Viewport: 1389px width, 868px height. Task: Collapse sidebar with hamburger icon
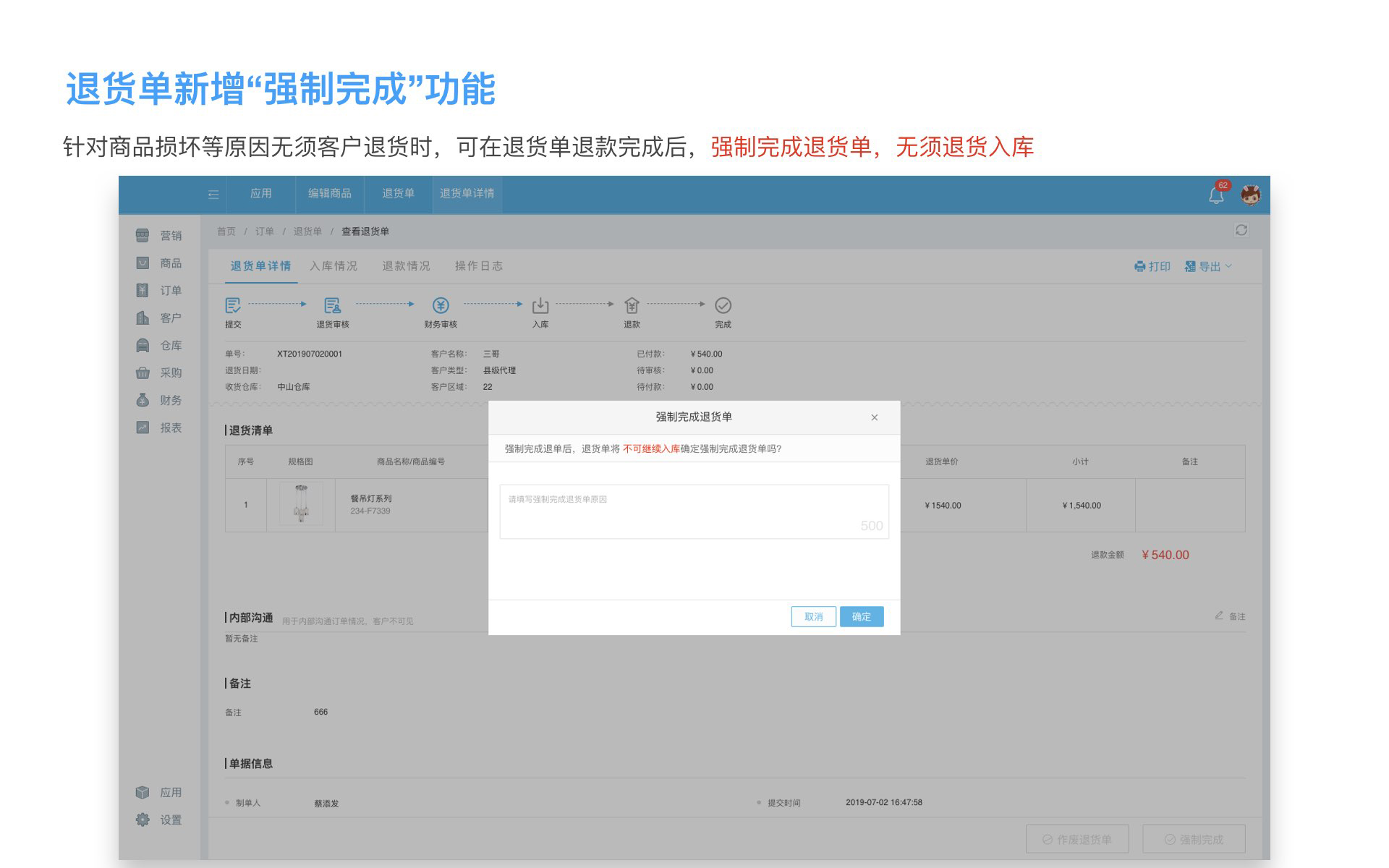[x=213, y=194]
